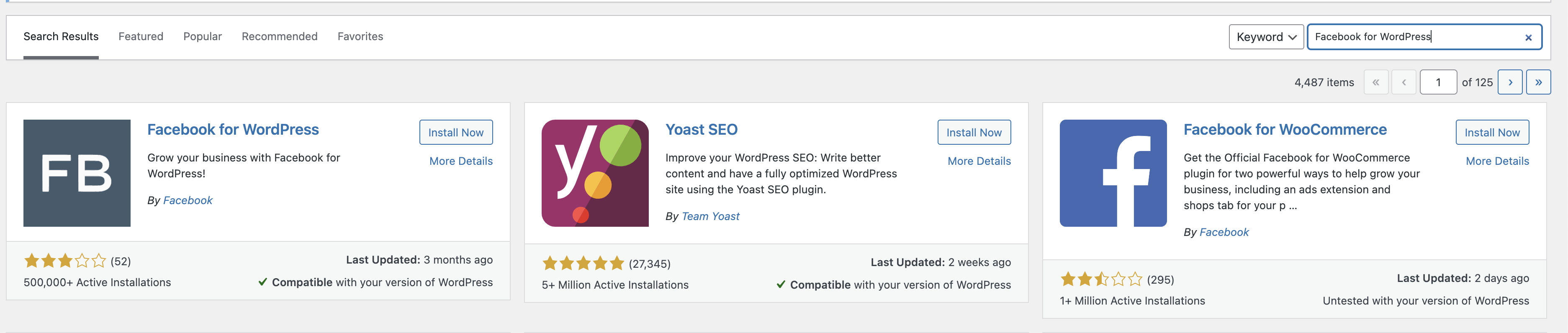Focus the plugin search text box
This screenshot has height=333, width=1568.
[1412, 37]
